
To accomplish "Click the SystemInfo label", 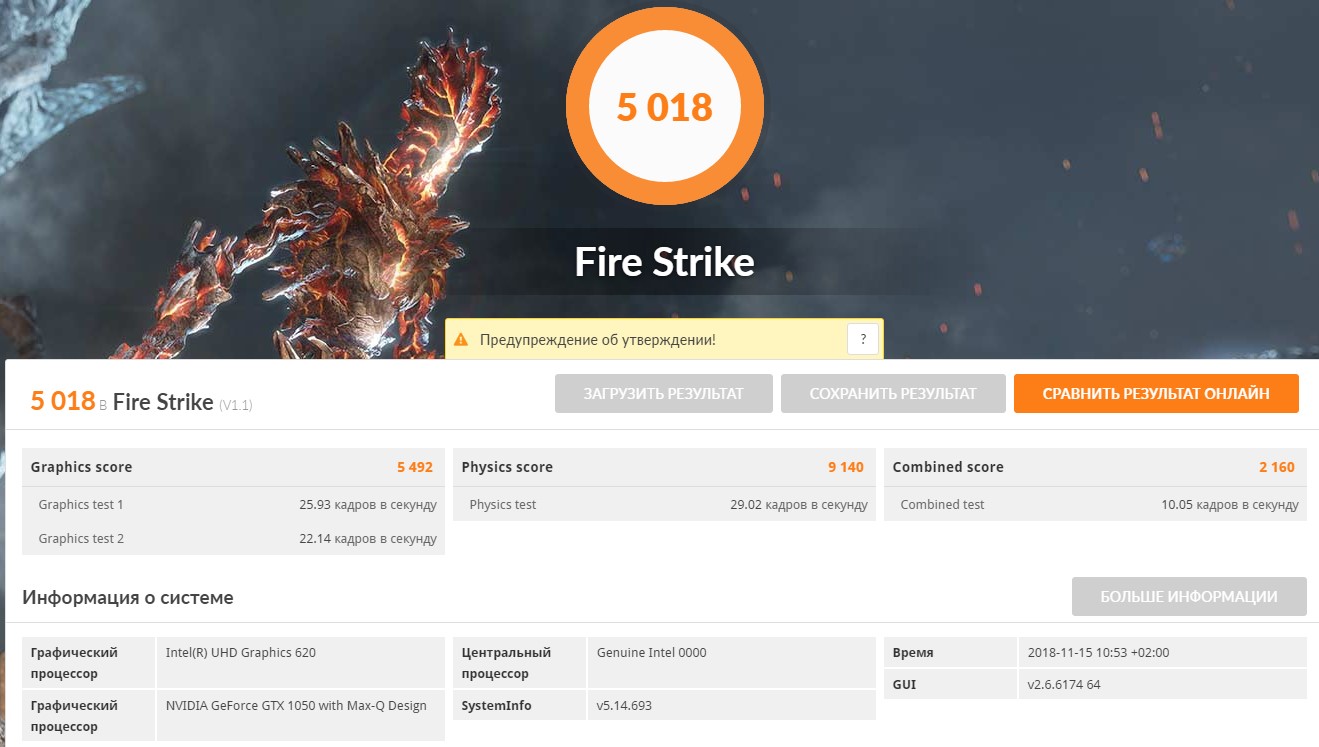I will coord(497,706).
